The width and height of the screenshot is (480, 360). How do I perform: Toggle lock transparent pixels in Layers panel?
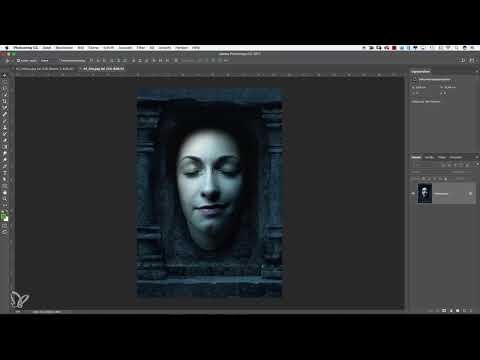coord(423,179)
